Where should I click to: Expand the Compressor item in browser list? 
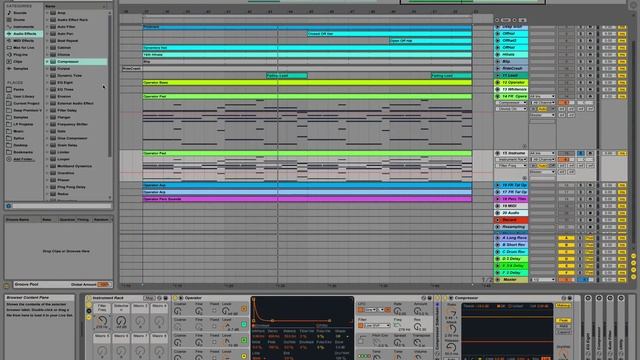[47, 62]
